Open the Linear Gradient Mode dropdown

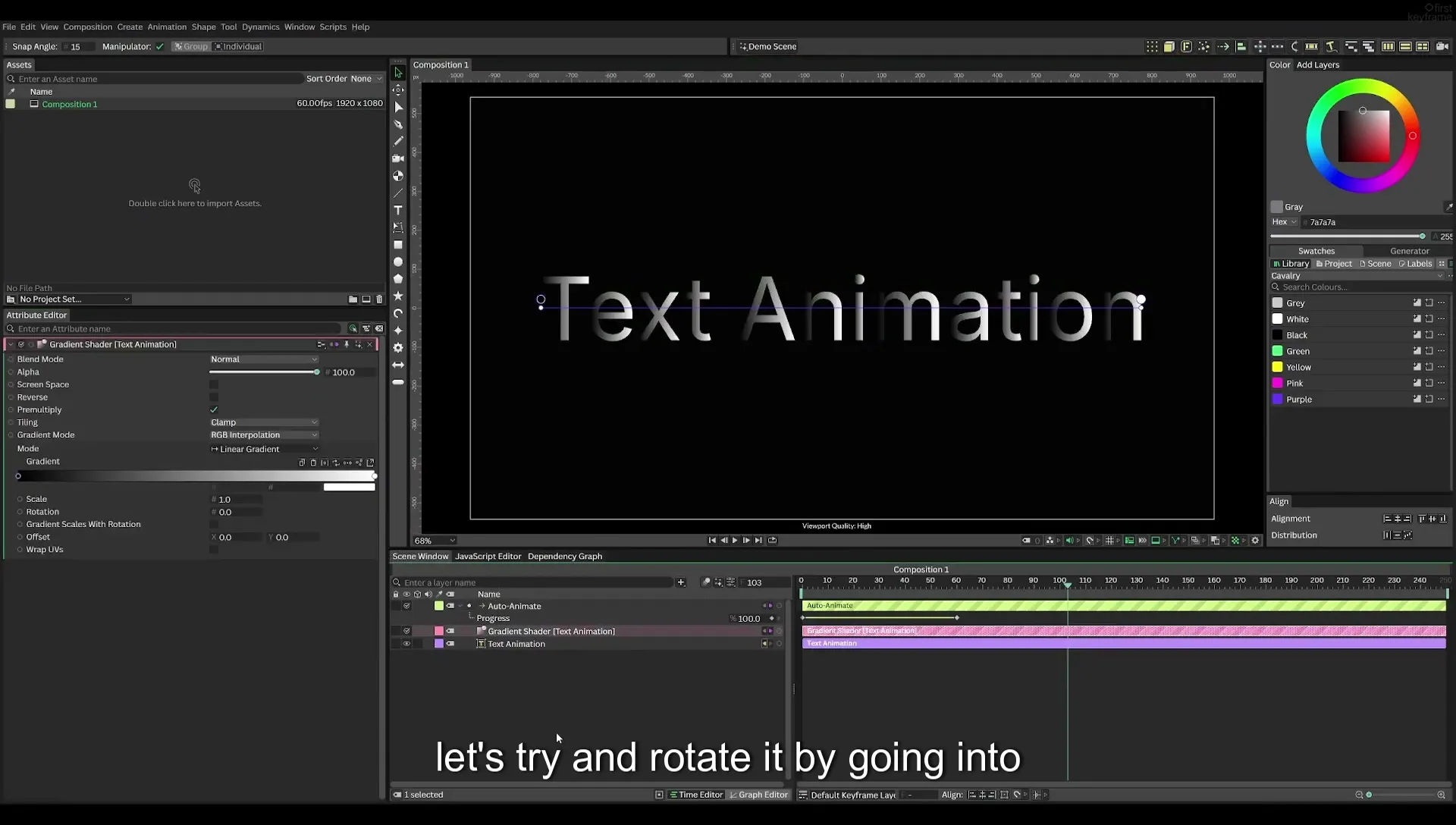click(x=264, y=449)
